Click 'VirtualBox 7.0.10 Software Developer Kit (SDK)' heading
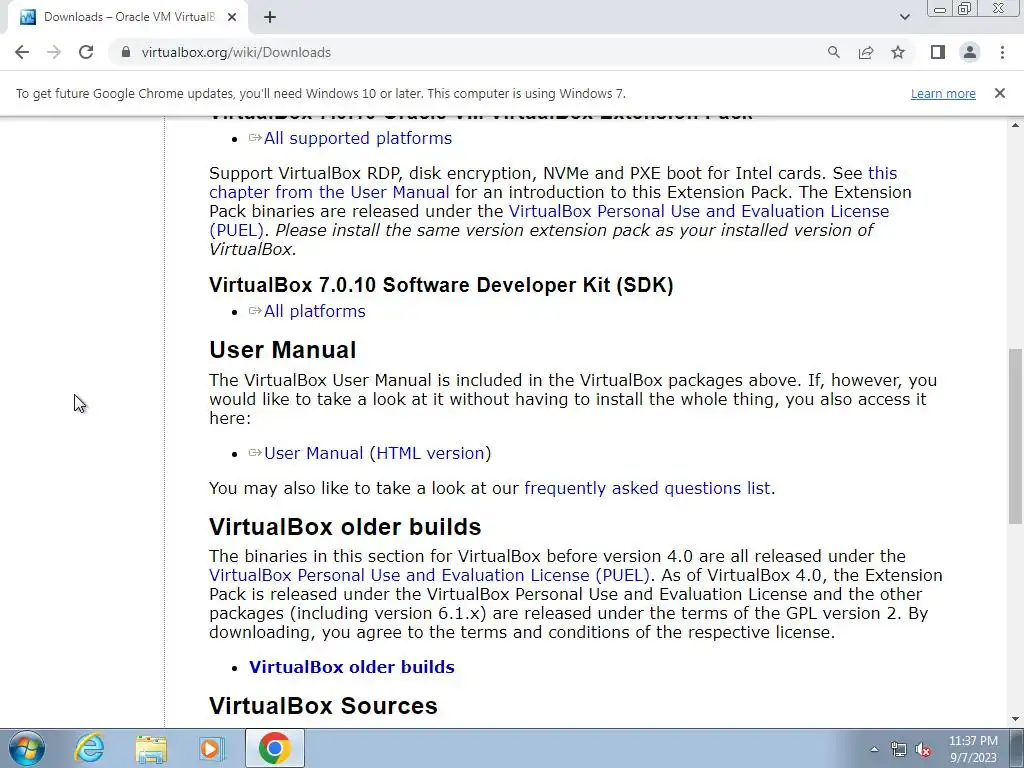Viewport: 1024px width, 768px height. pyautogui.click(x=441, y=285)
